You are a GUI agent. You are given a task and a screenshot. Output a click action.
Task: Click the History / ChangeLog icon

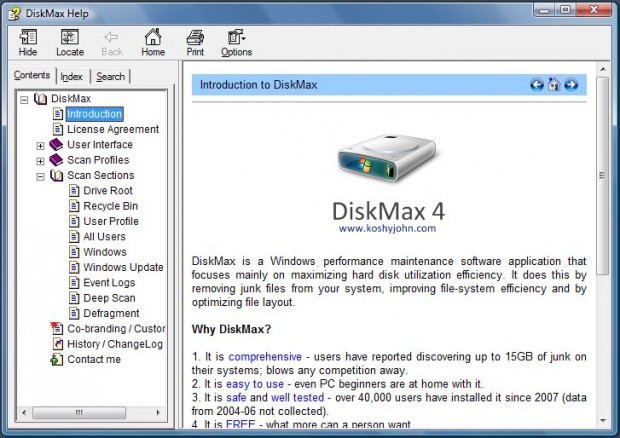coord(58,344)
